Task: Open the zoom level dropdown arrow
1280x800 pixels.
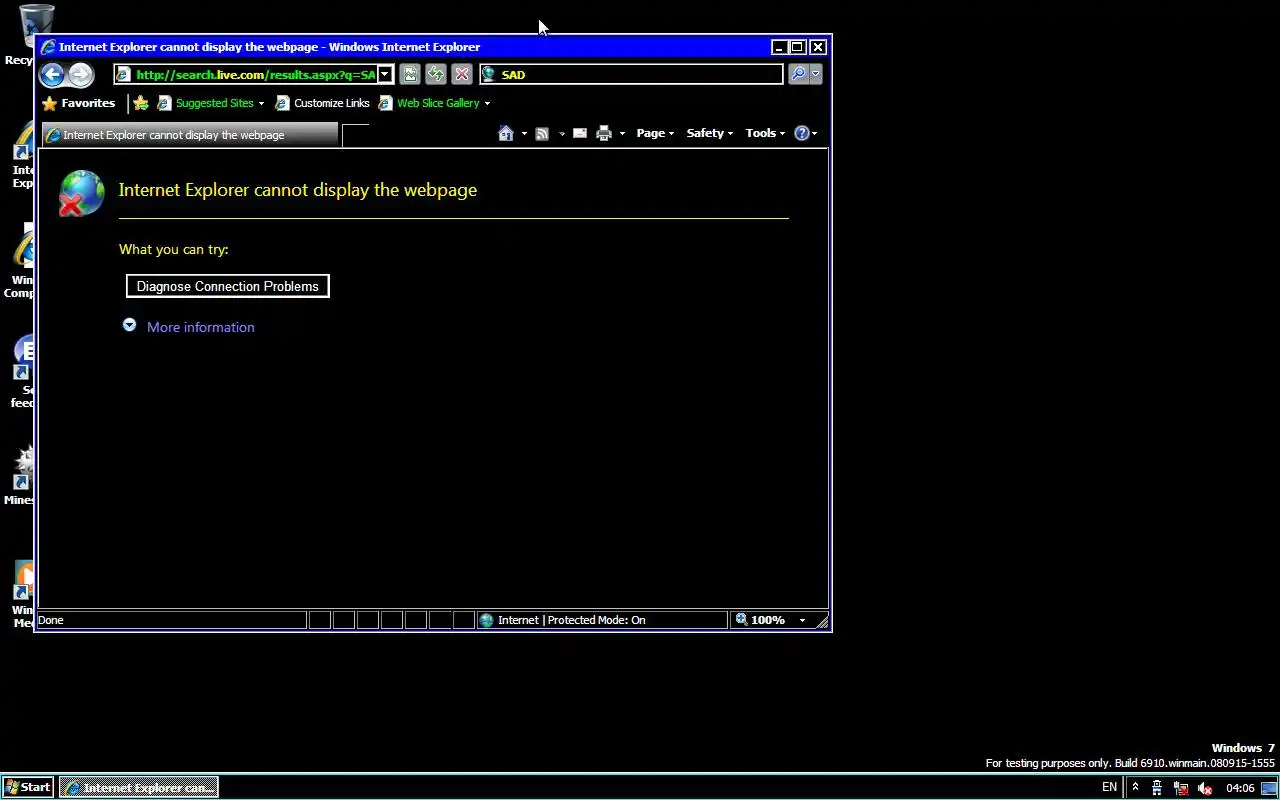Action: pyautogui.click(x=802, y=620)
